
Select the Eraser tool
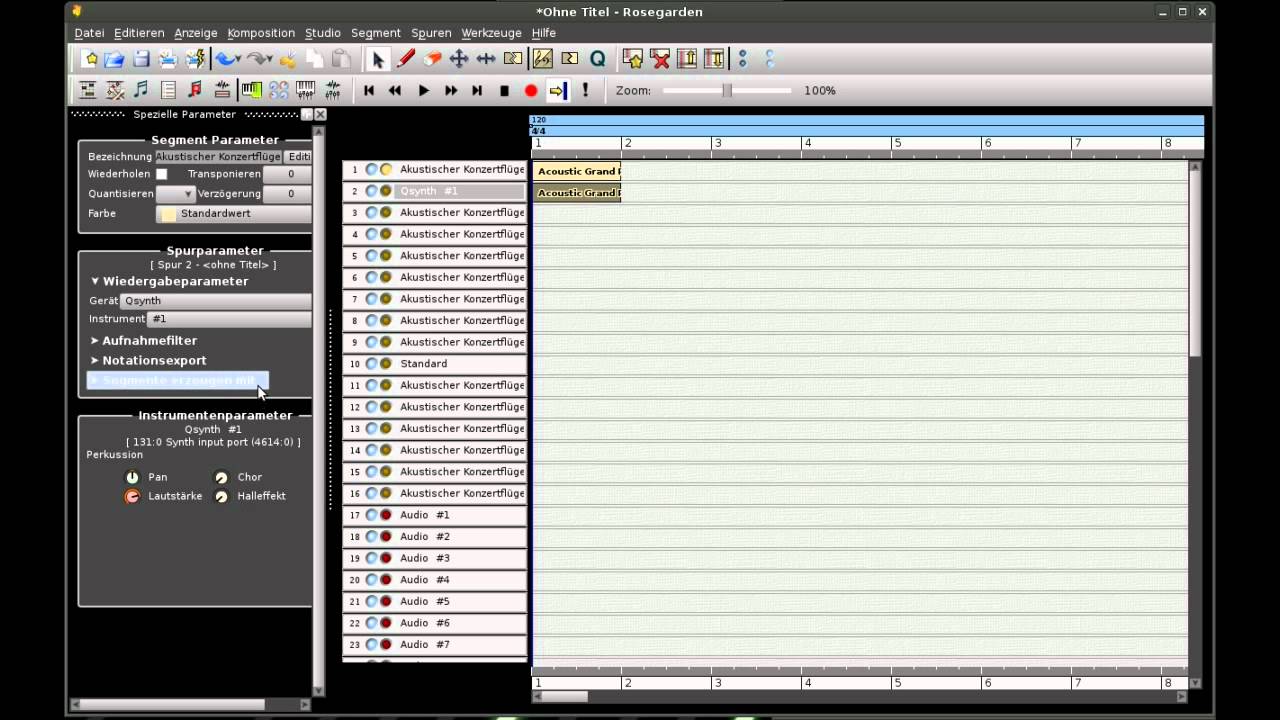(432, 59)
